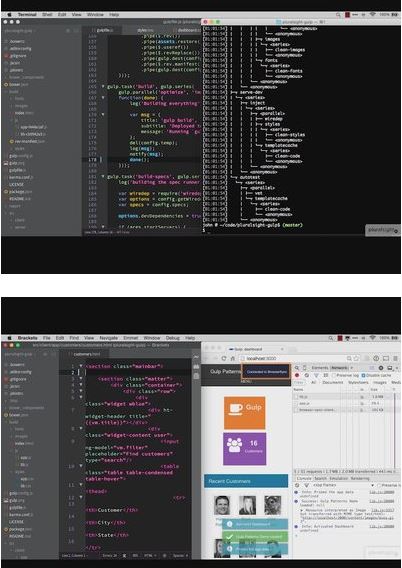402x568 pixels.
Task: Filter network by Documents
Action: click(332, 383)
